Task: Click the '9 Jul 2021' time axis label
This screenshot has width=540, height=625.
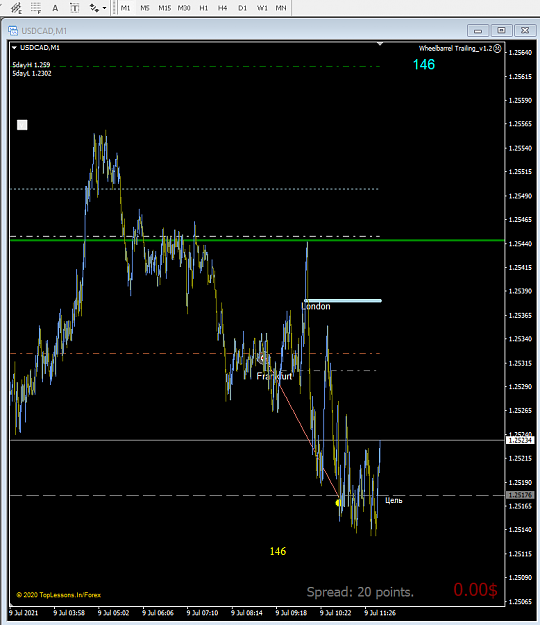Action: [24, 613]
